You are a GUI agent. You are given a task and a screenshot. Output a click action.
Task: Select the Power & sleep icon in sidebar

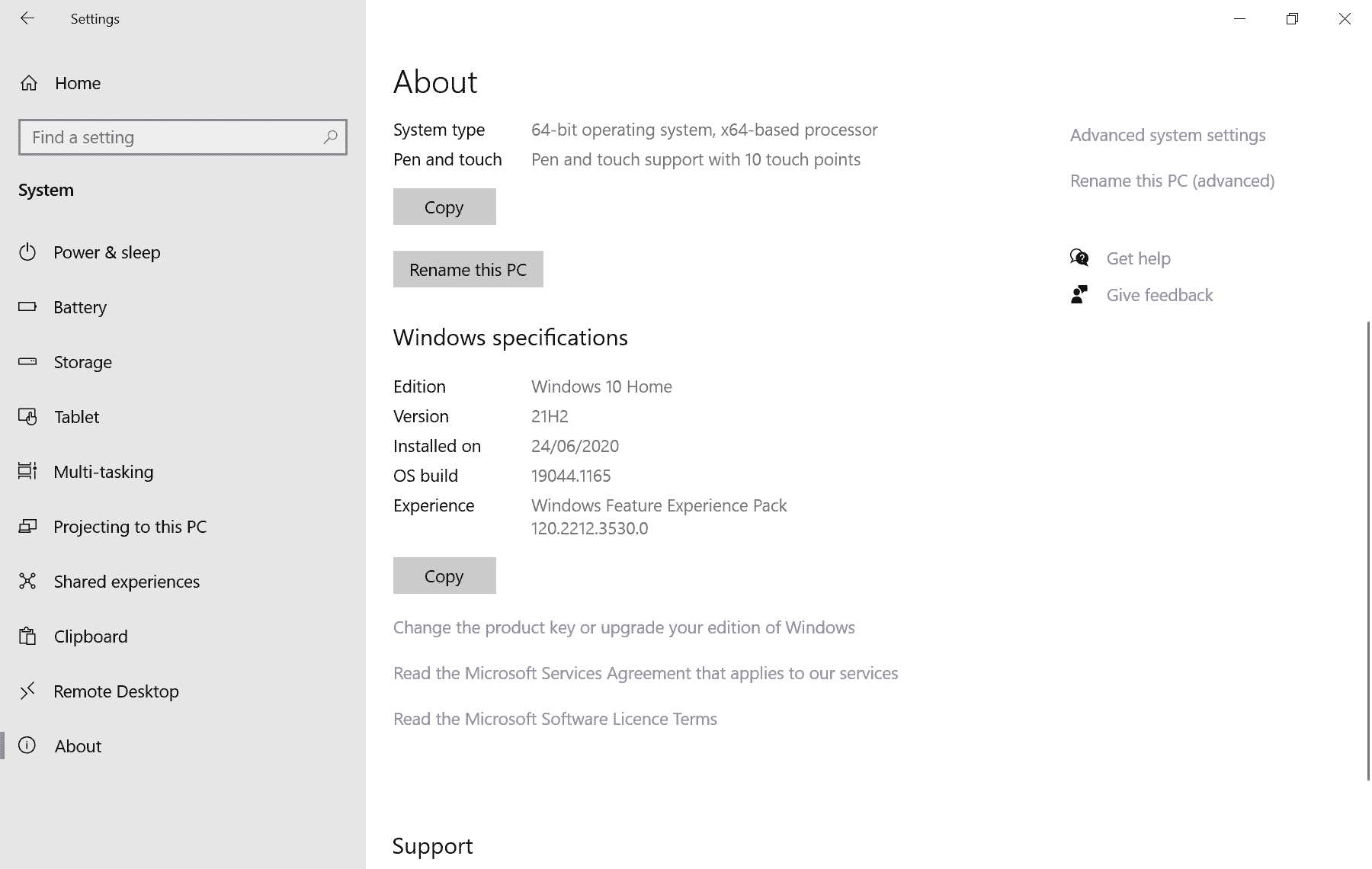[27, 252]
